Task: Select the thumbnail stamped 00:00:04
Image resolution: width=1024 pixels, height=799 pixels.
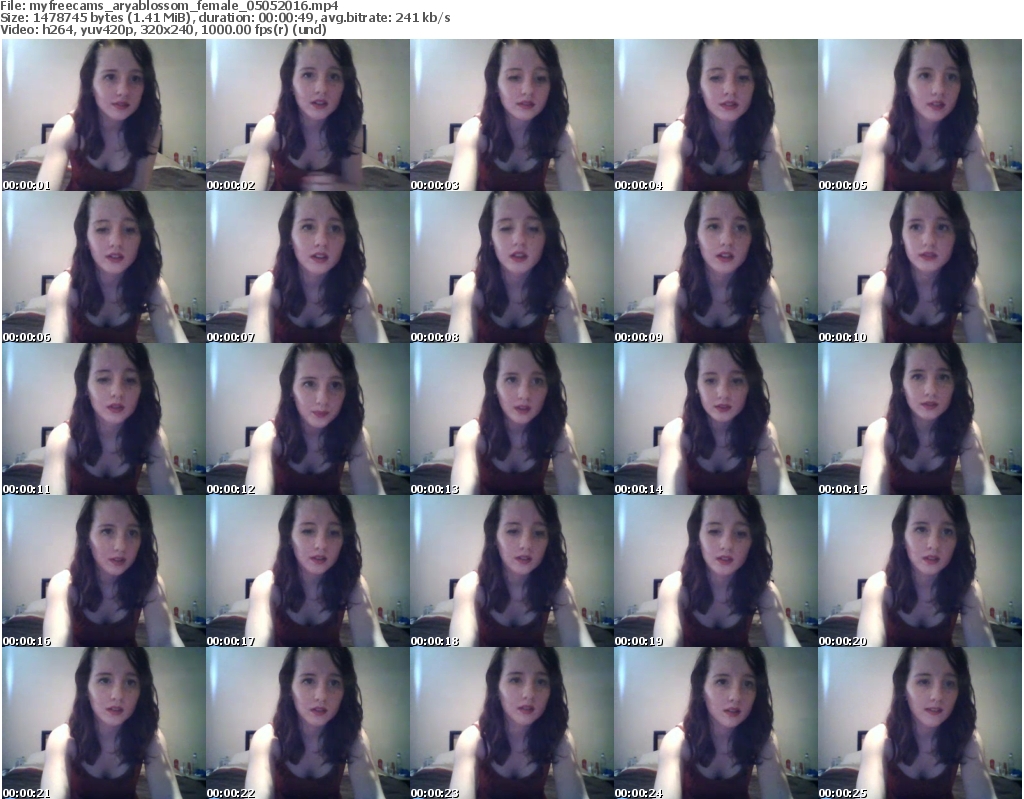Action: 716,115
